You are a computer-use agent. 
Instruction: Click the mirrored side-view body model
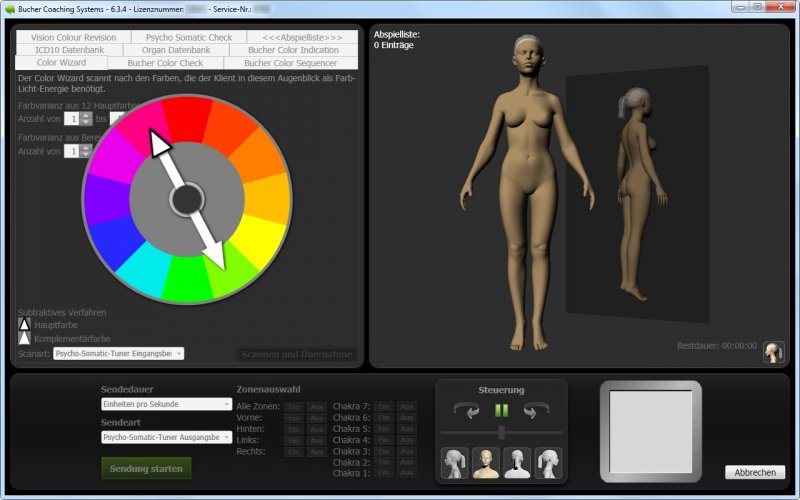[640, 194]
